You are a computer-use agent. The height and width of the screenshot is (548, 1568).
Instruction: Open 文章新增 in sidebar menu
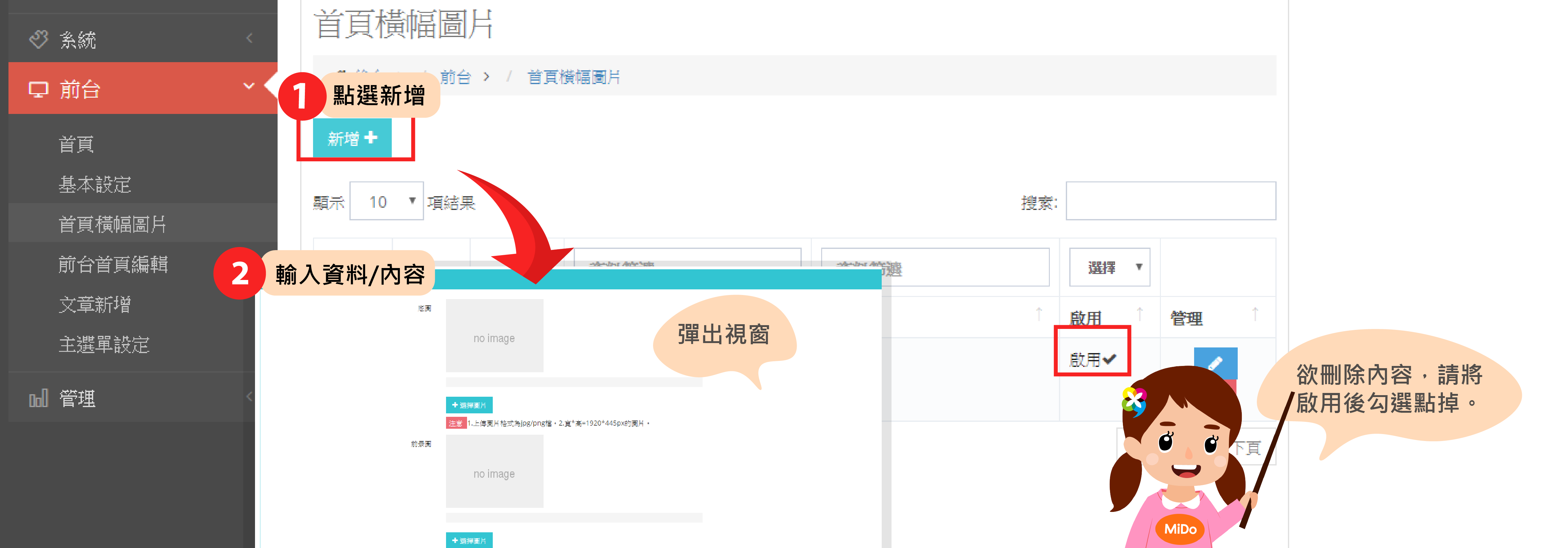[x=95, y=304]
